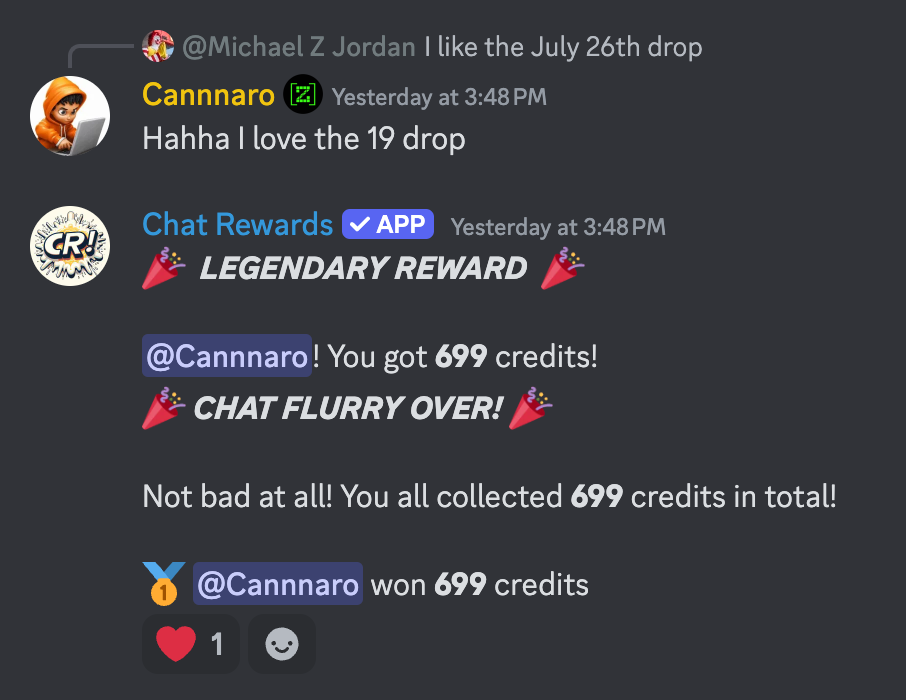906x700 pixels.
Task: Click the small avatar in reply preview
Action: 158,46
